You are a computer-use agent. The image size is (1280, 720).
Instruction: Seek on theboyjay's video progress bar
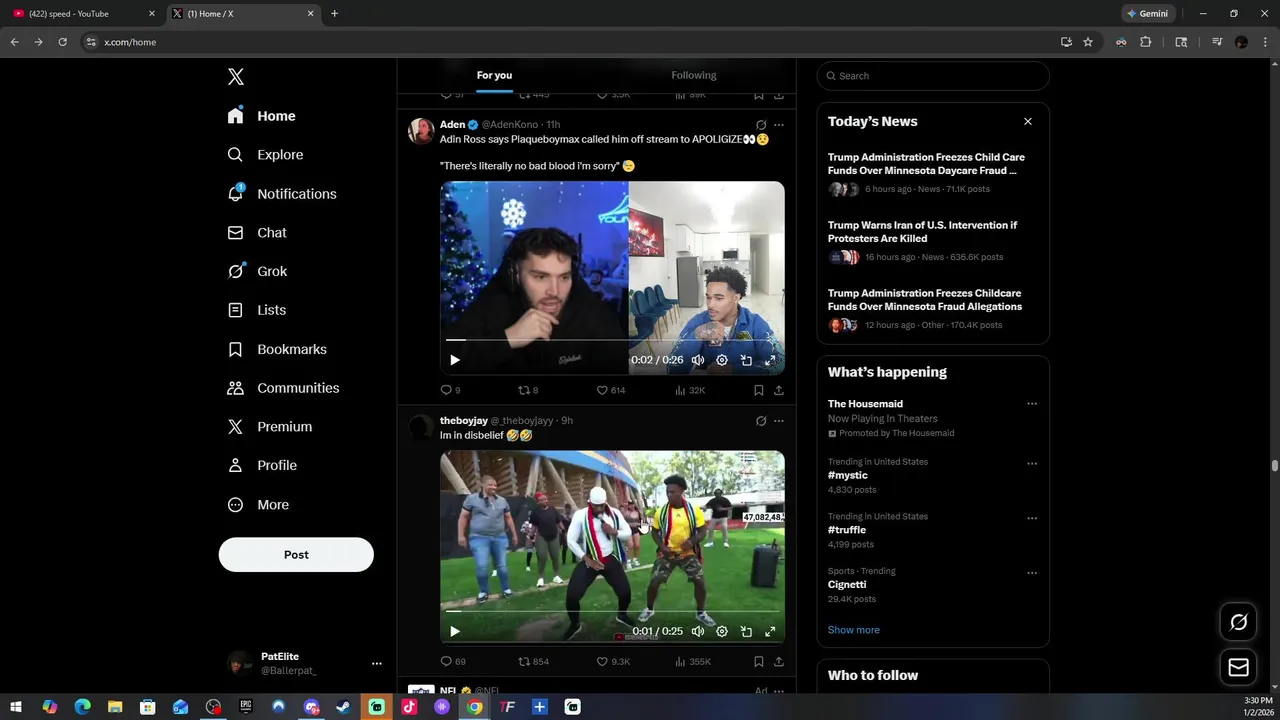tap(612, 611)
